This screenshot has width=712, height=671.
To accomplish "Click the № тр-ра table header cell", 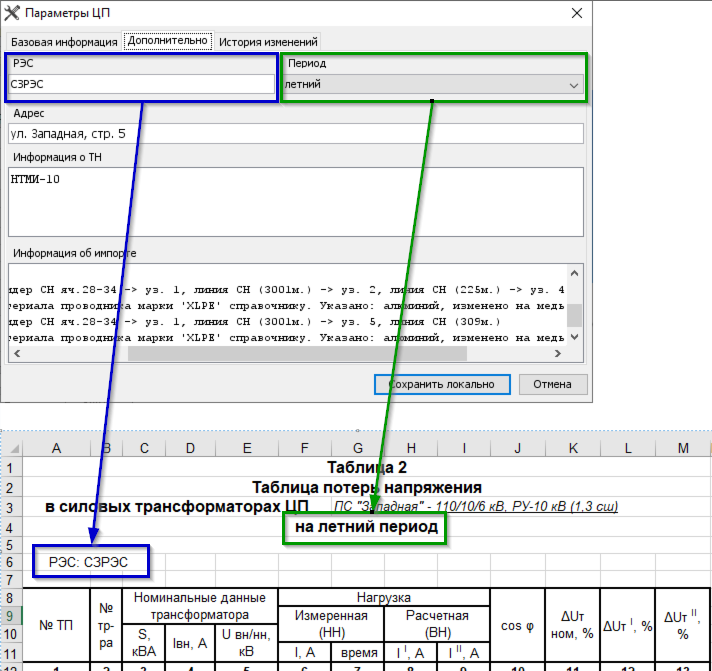I will coord(106,625).
